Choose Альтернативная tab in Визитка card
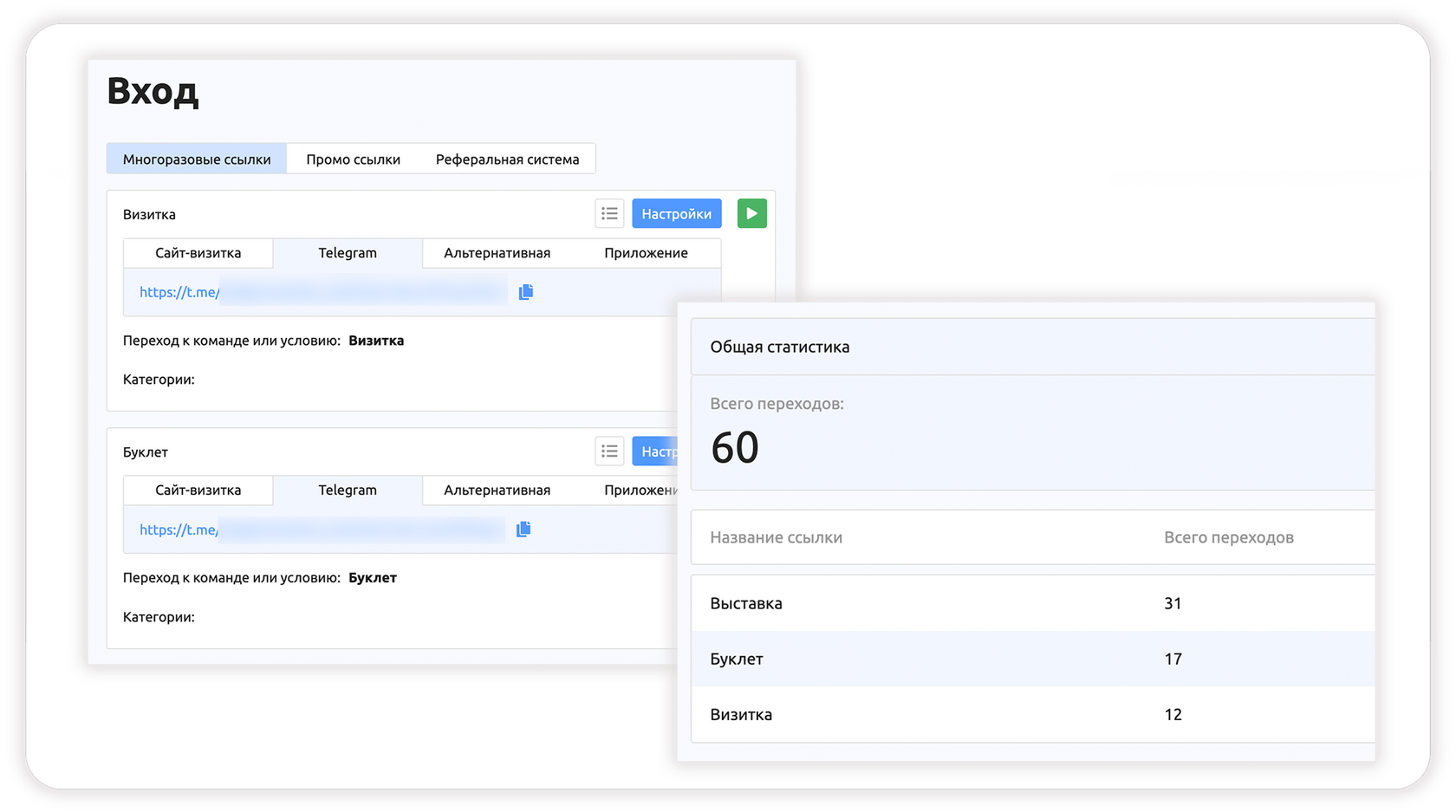The image size is (1456, 812). click(x=497, y=253)
